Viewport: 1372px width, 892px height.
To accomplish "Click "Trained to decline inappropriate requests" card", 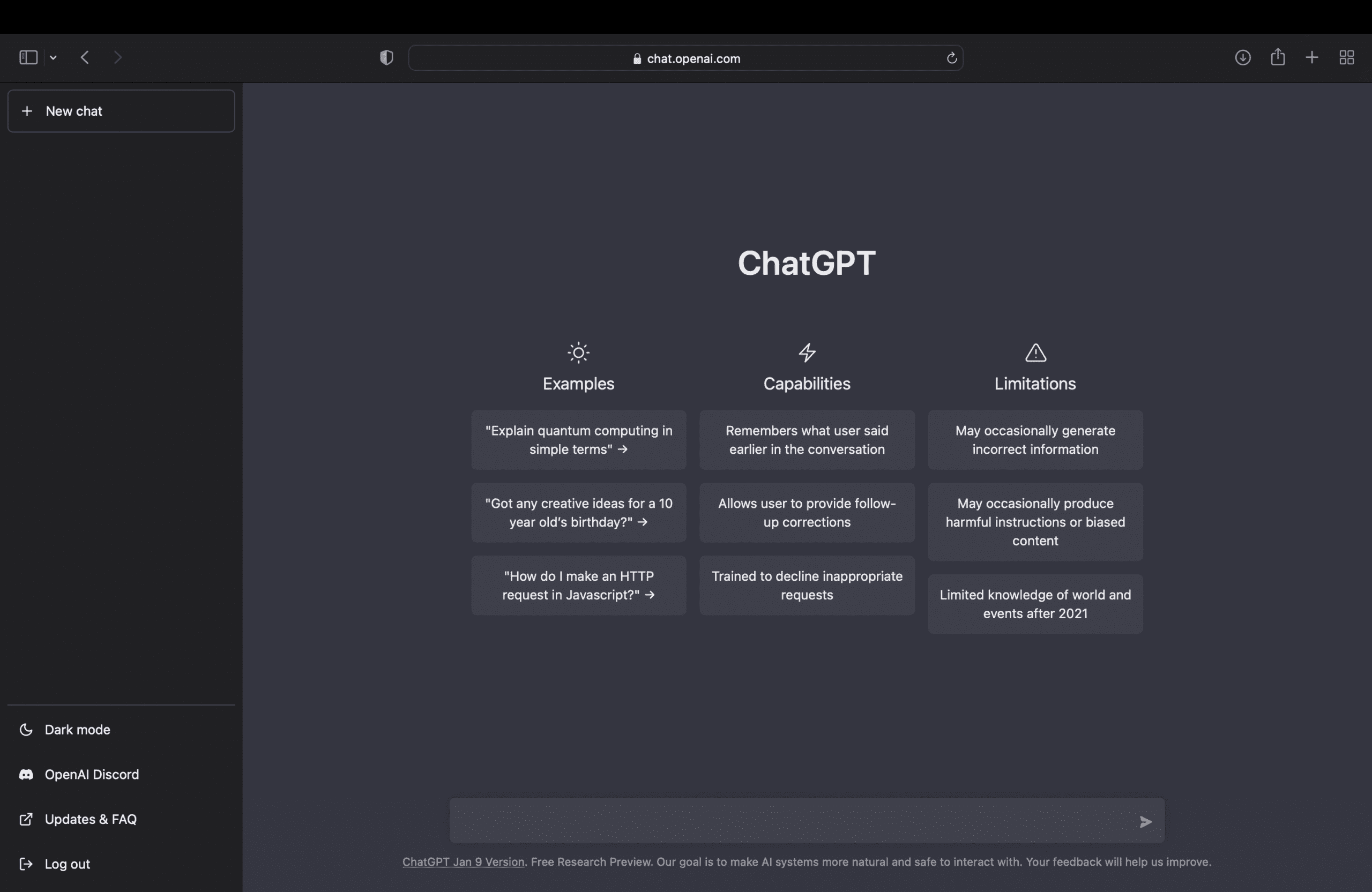I will coord(807,586).
